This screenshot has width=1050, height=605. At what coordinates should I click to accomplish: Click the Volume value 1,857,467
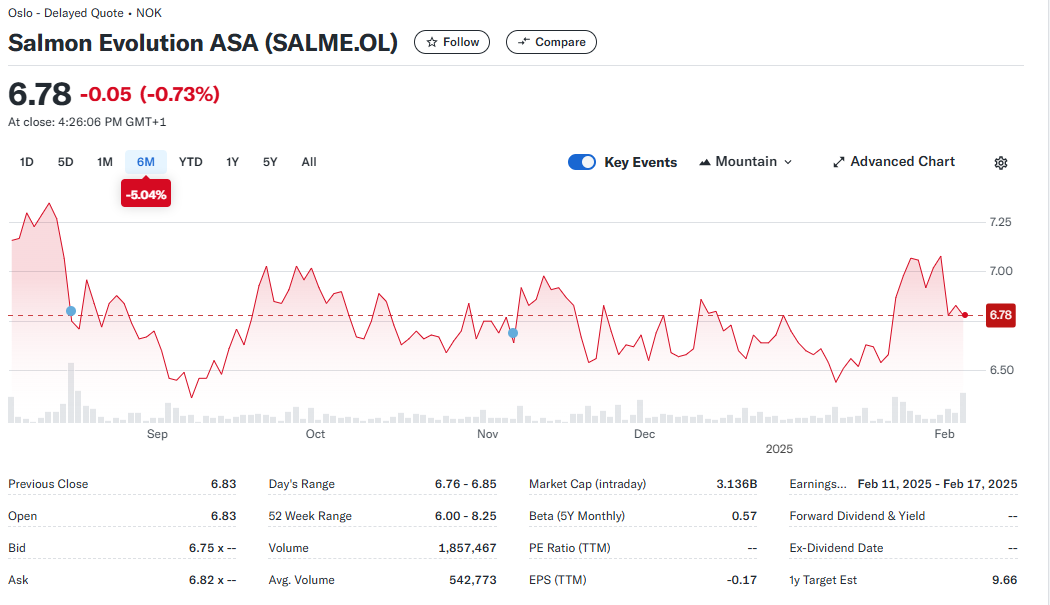(x=467, y=548)
